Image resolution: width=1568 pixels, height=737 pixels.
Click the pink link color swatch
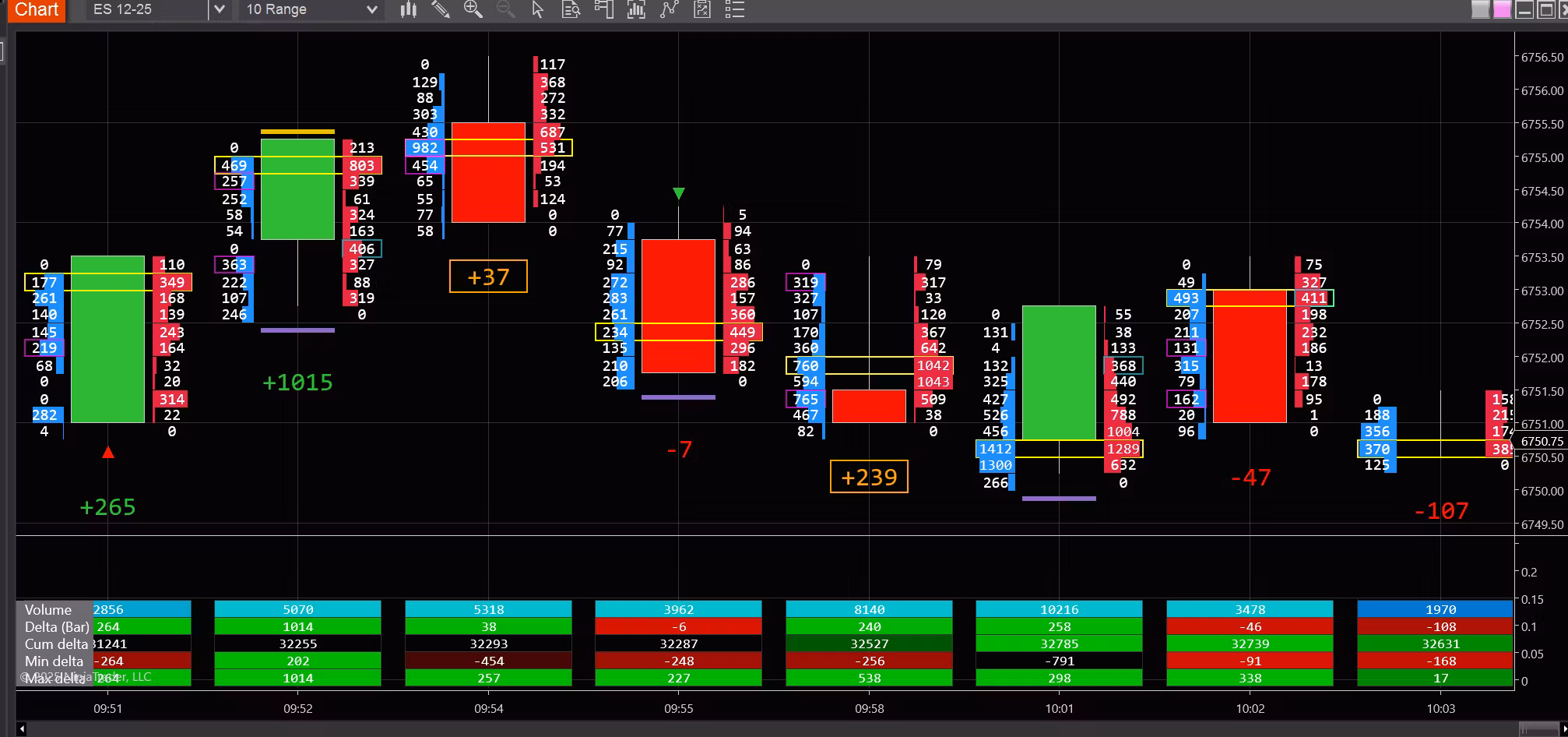tap(1502, 9)
